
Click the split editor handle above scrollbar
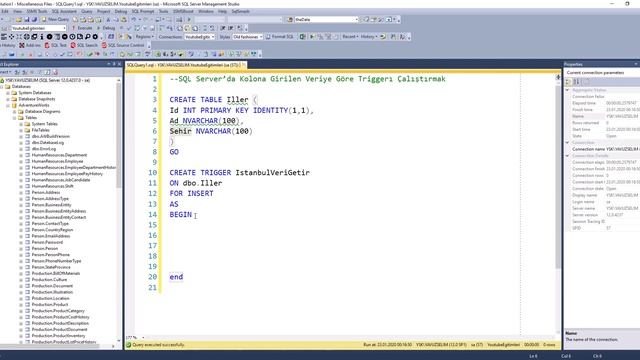click(558, 77)
